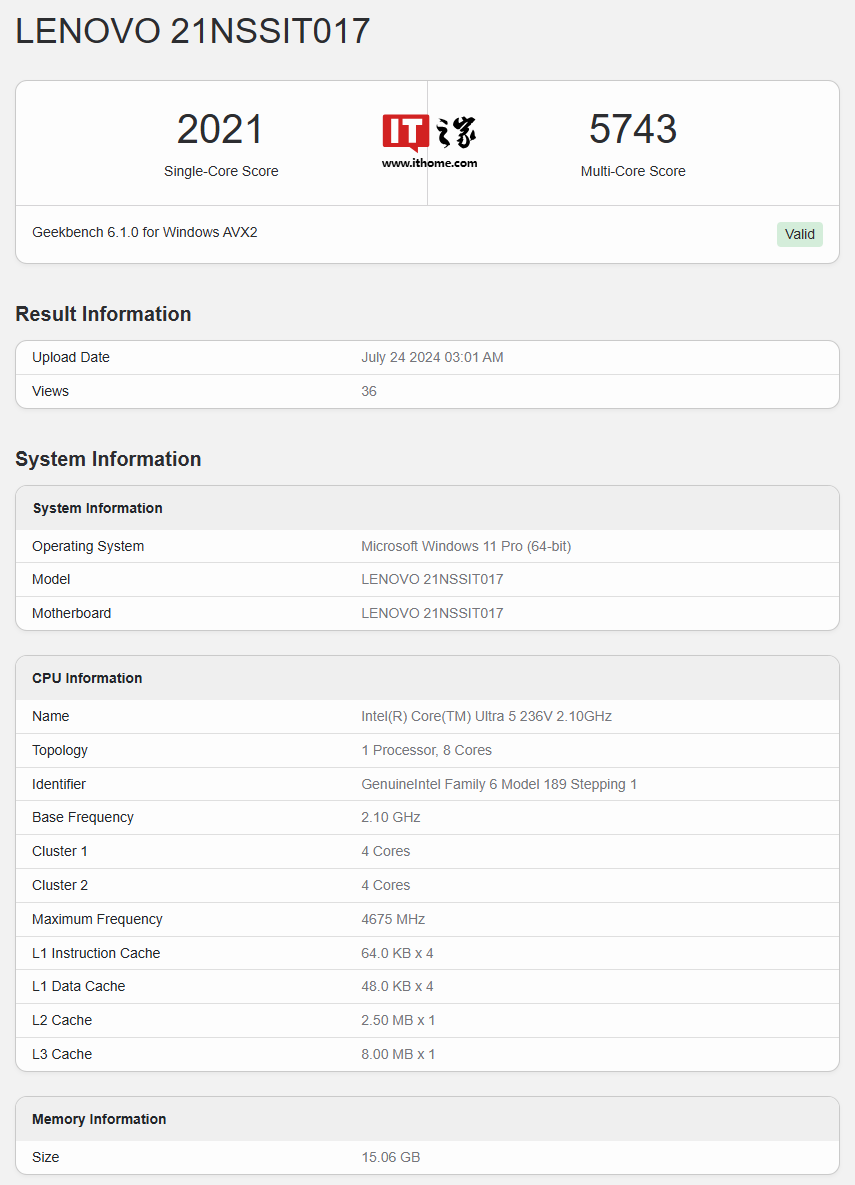Click the Result Information heading
Image resolution: width=855 pixels, height=1185 pixels.
103,314
